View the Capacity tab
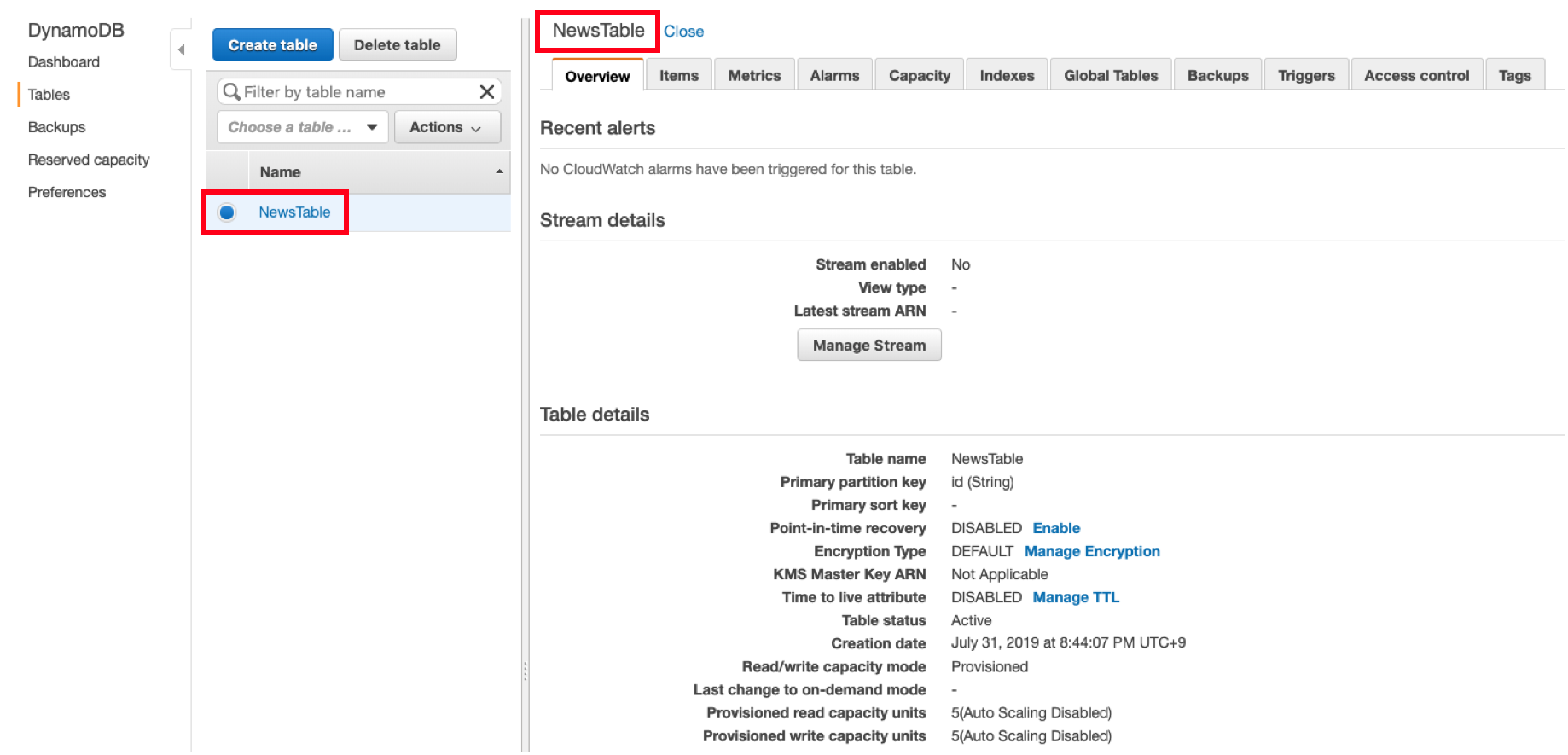Viewport: 1568px width, 755px height. (920, 75)
